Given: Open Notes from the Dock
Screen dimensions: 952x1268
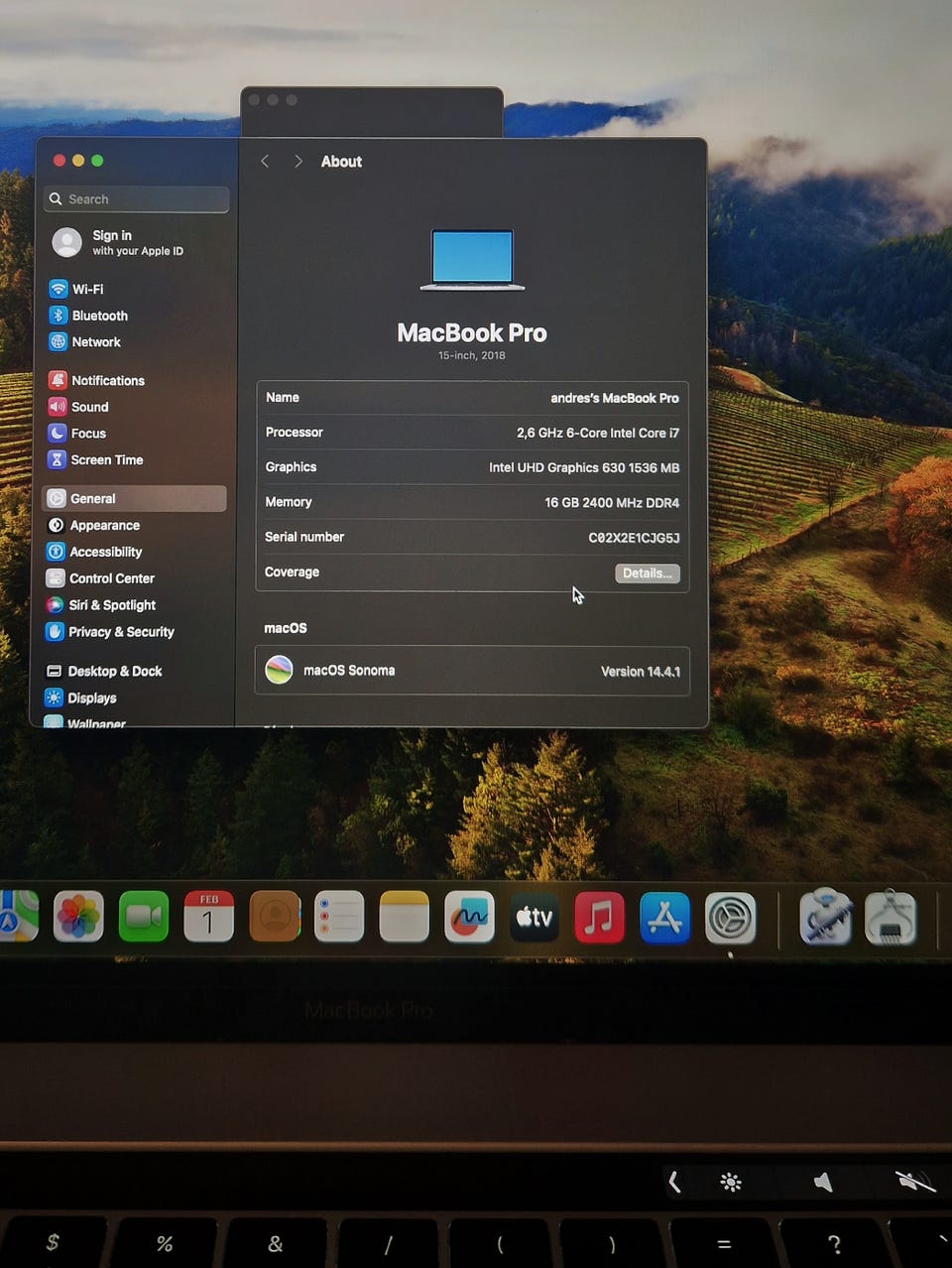Looking at the screenshot, I should [405, 916].
